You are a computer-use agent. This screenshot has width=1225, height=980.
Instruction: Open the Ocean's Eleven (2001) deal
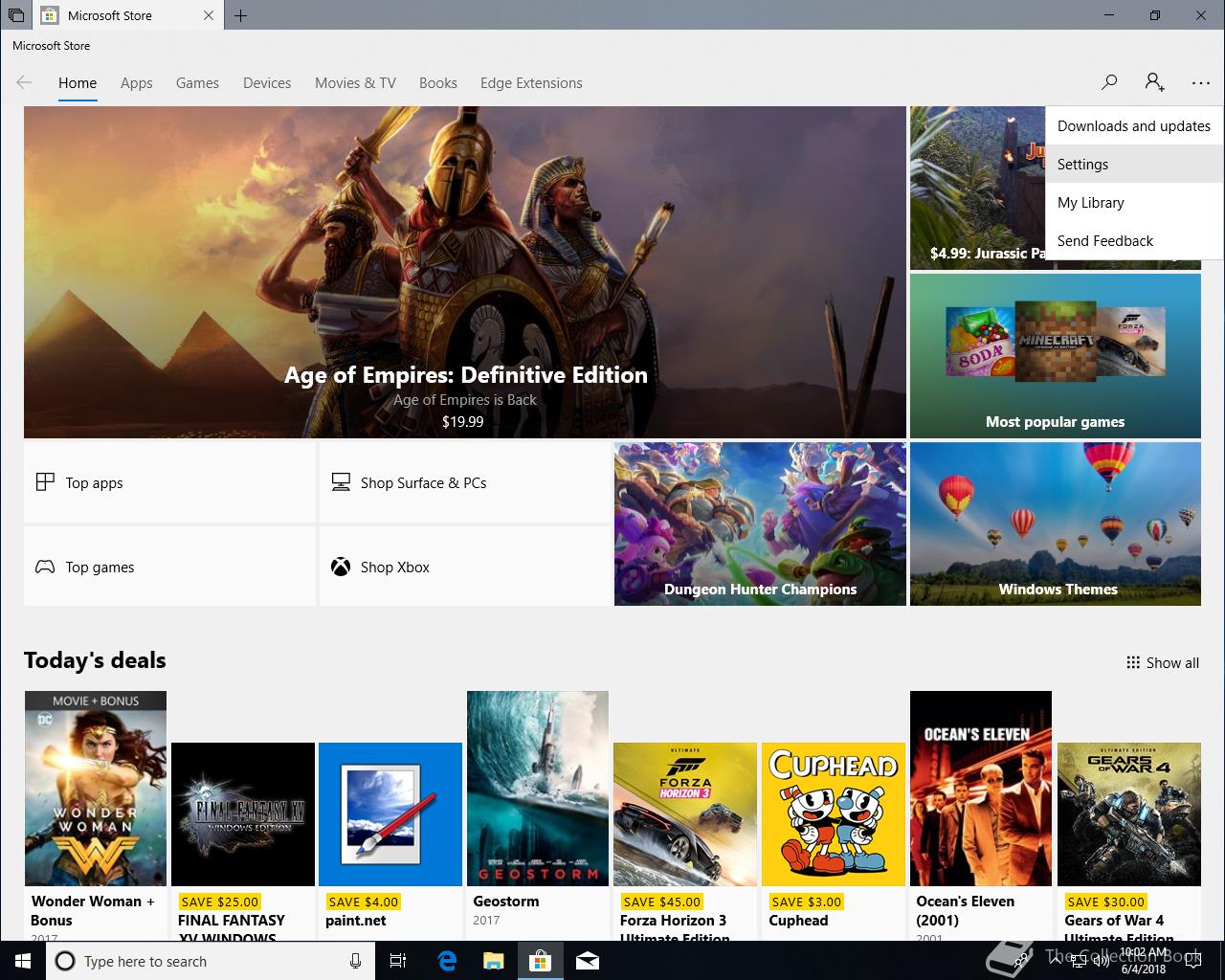click(981, 816)
